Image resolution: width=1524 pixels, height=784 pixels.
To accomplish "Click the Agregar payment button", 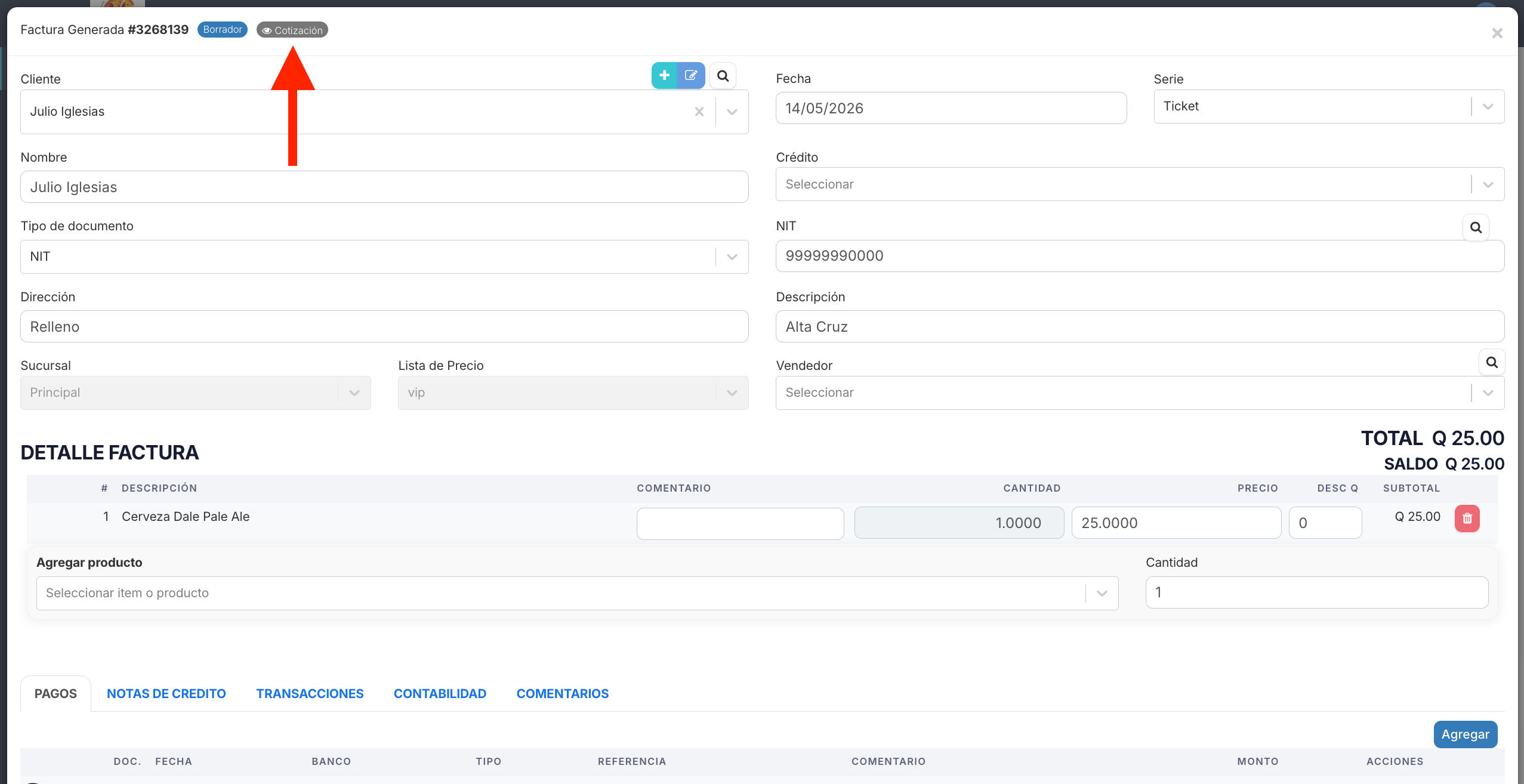I will [1465, 734].
